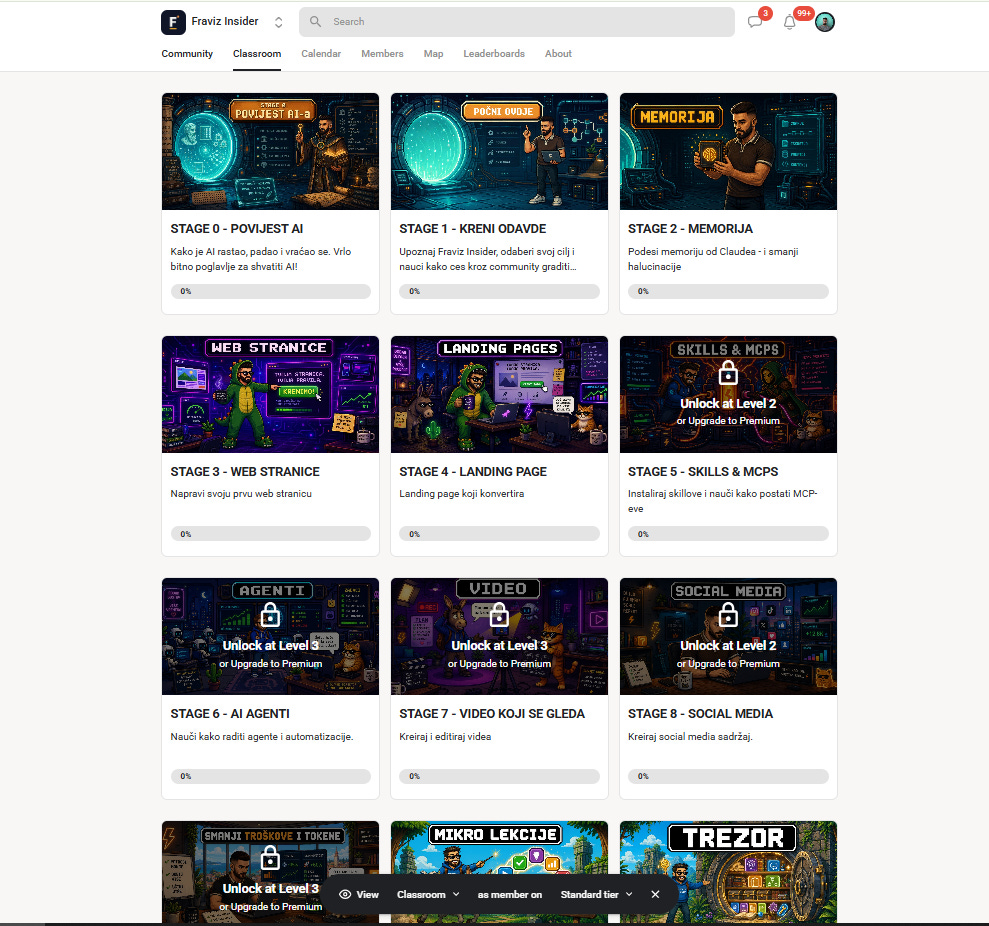This screenshot has height=926, width=989.
Task: Click the Landing Pages course thumbnail
Action: pos(499,394)
